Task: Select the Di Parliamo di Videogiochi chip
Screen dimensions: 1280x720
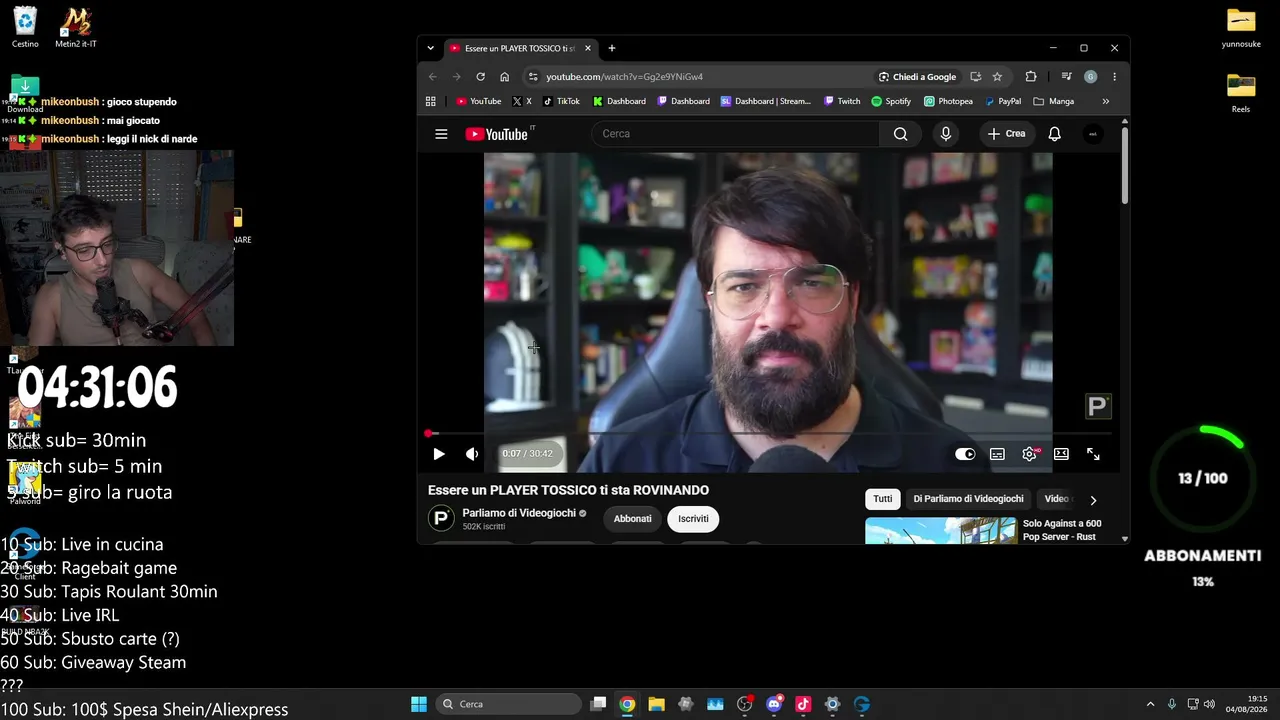Action: point(968,499)
